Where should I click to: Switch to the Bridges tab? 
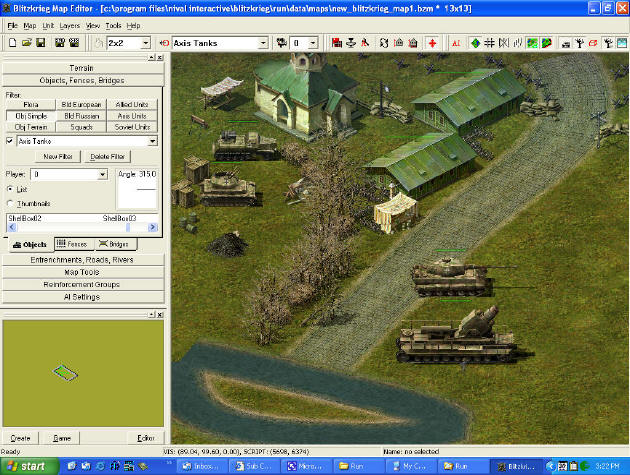click(115, 244)
